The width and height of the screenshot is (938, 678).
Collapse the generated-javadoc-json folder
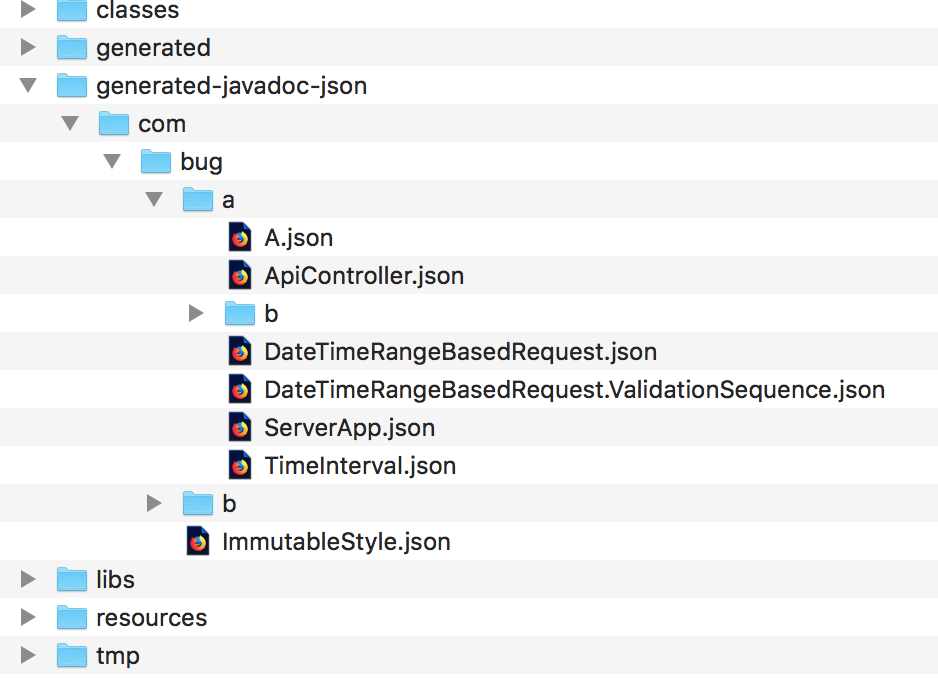(28, 86)
